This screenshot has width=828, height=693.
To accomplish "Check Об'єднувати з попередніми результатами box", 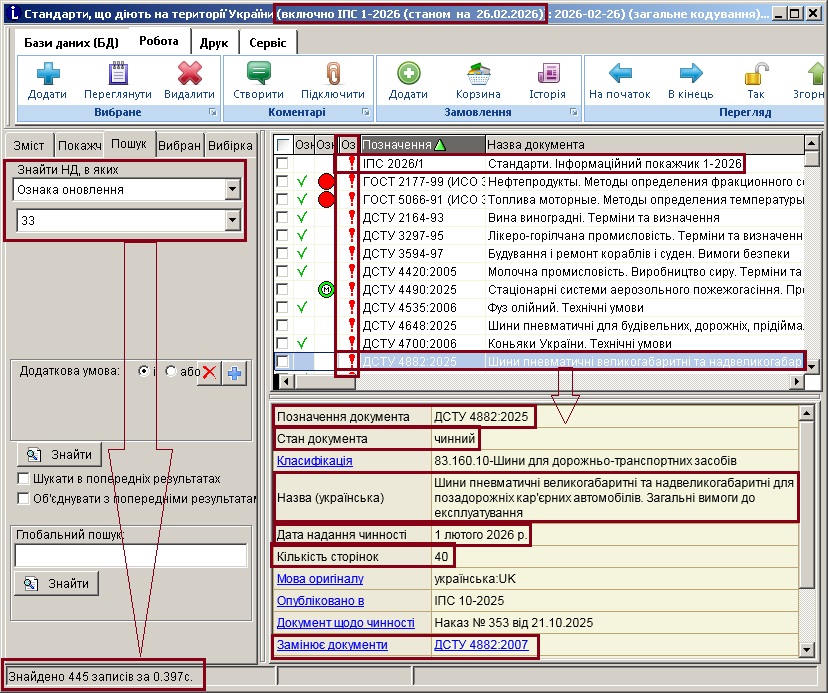I will pos(24,497).
